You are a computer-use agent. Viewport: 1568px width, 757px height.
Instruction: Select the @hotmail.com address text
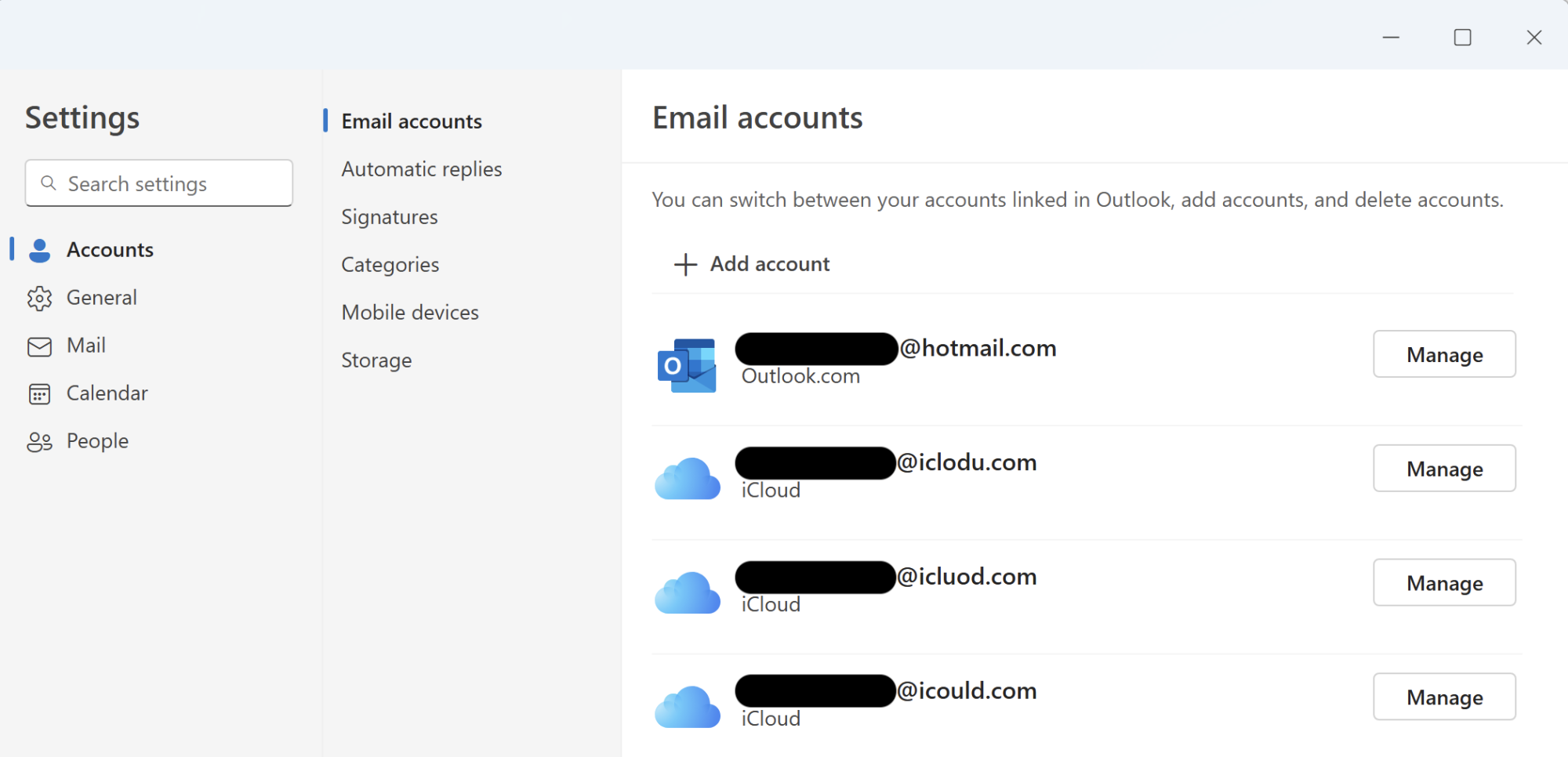tap(978, 348)
